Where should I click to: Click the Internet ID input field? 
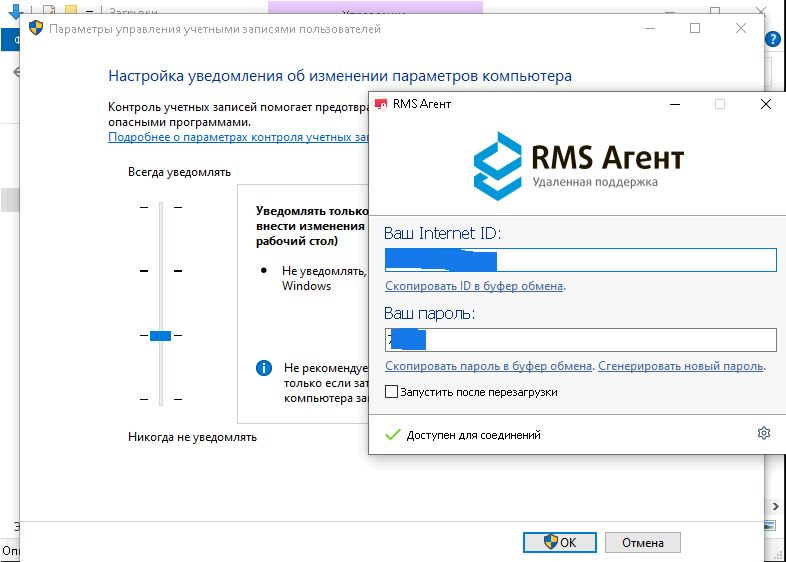pyautogui.click(x=580, y=260)
